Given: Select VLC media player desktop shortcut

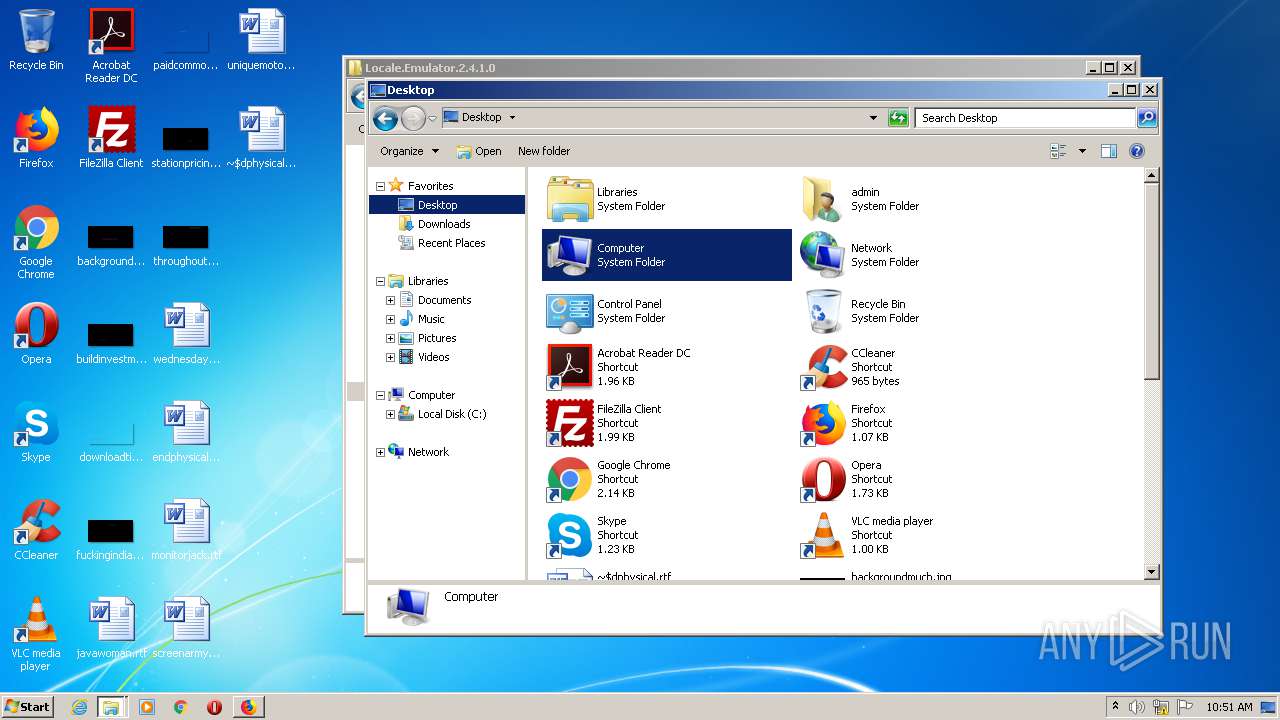Looking at the screenshot, I should [x=36, y=634].
